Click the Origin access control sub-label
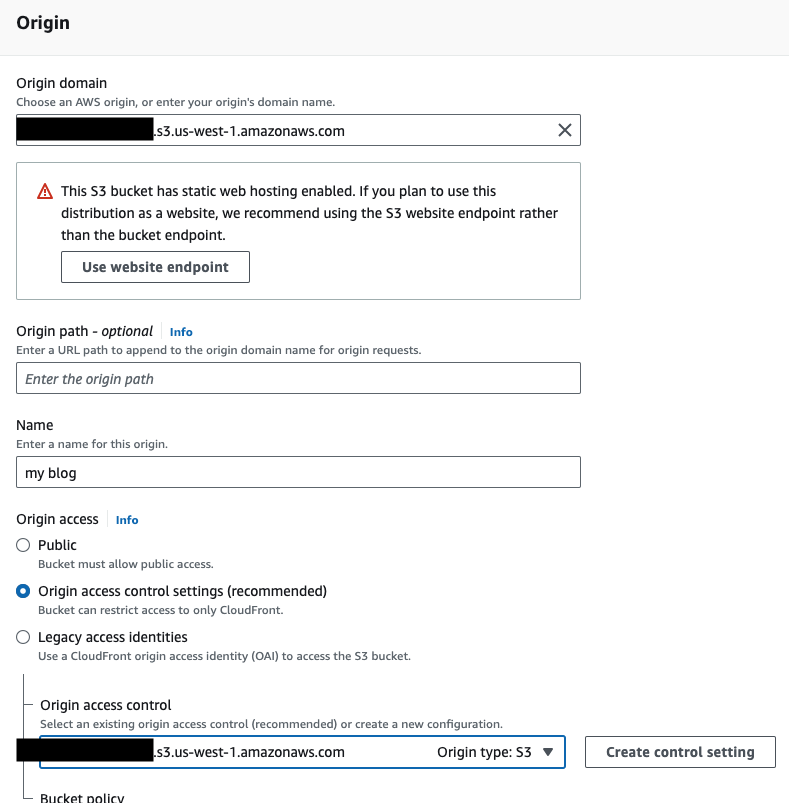The width and height of the screenshot is (789, 803). coord(105,705)
